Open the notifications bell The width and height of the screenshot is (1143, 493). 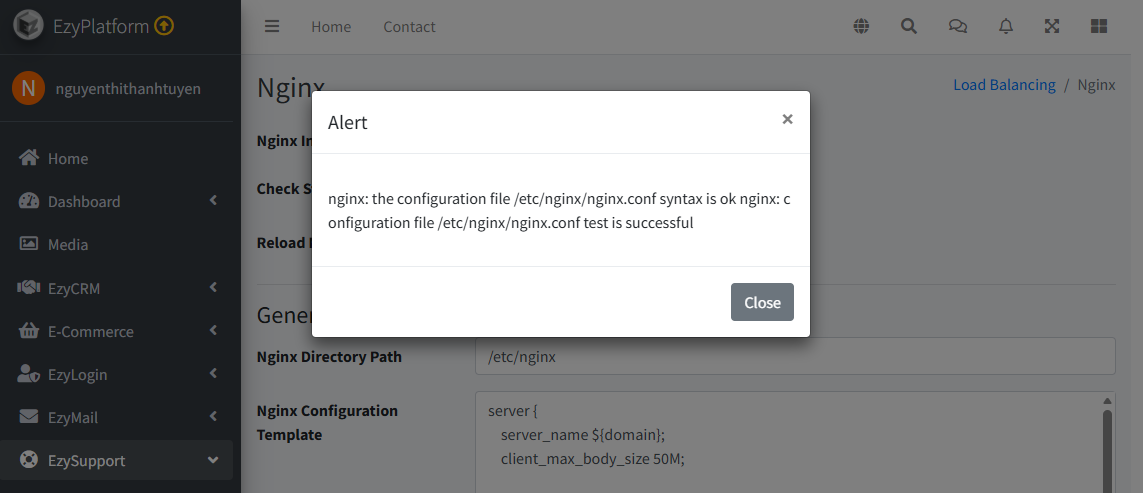click(x=1005, y=26)
